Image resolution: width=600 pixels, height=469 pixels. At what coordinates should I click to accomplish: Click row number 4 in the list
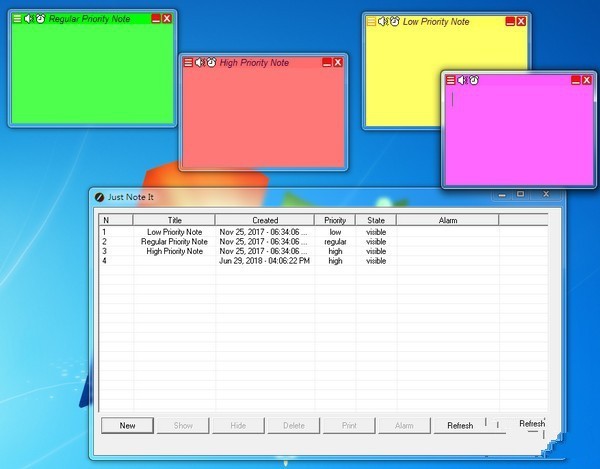[104, 261]
